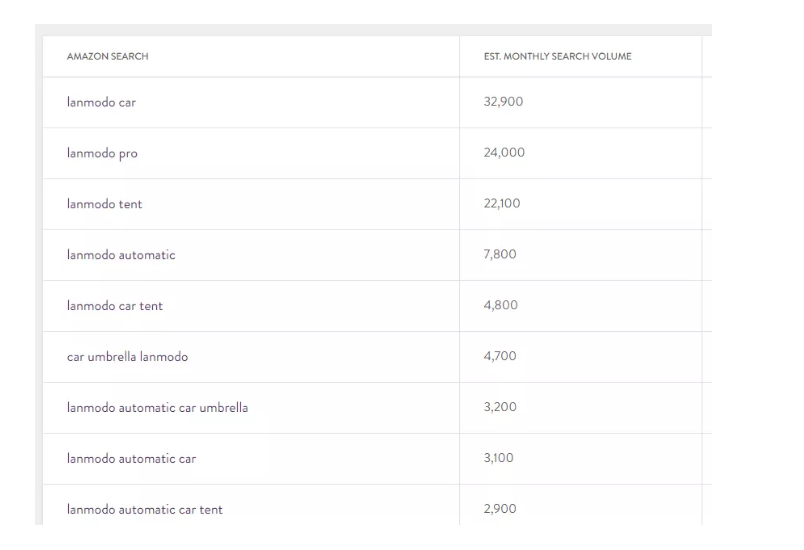Select the 'lanmodo tent' keyword

(104, 204)
